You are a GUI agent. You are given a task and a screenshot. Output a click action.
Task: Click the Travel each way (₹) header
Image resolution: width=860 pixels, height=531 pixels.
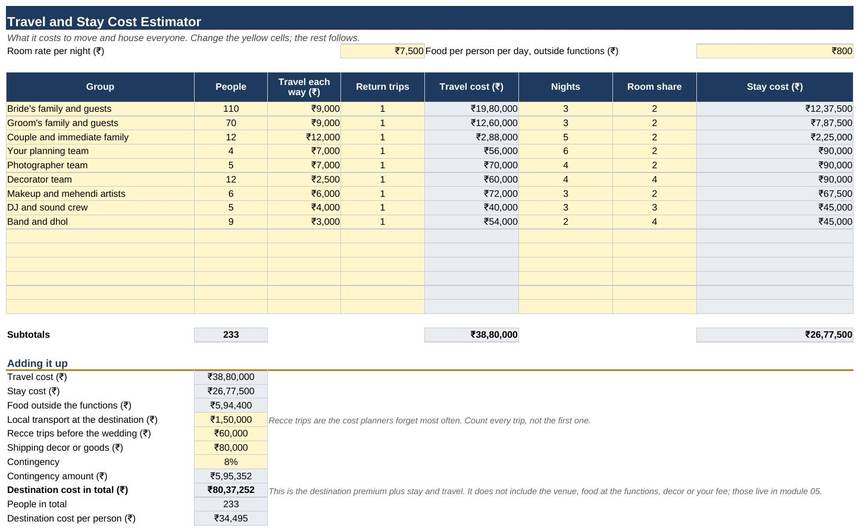304,87
